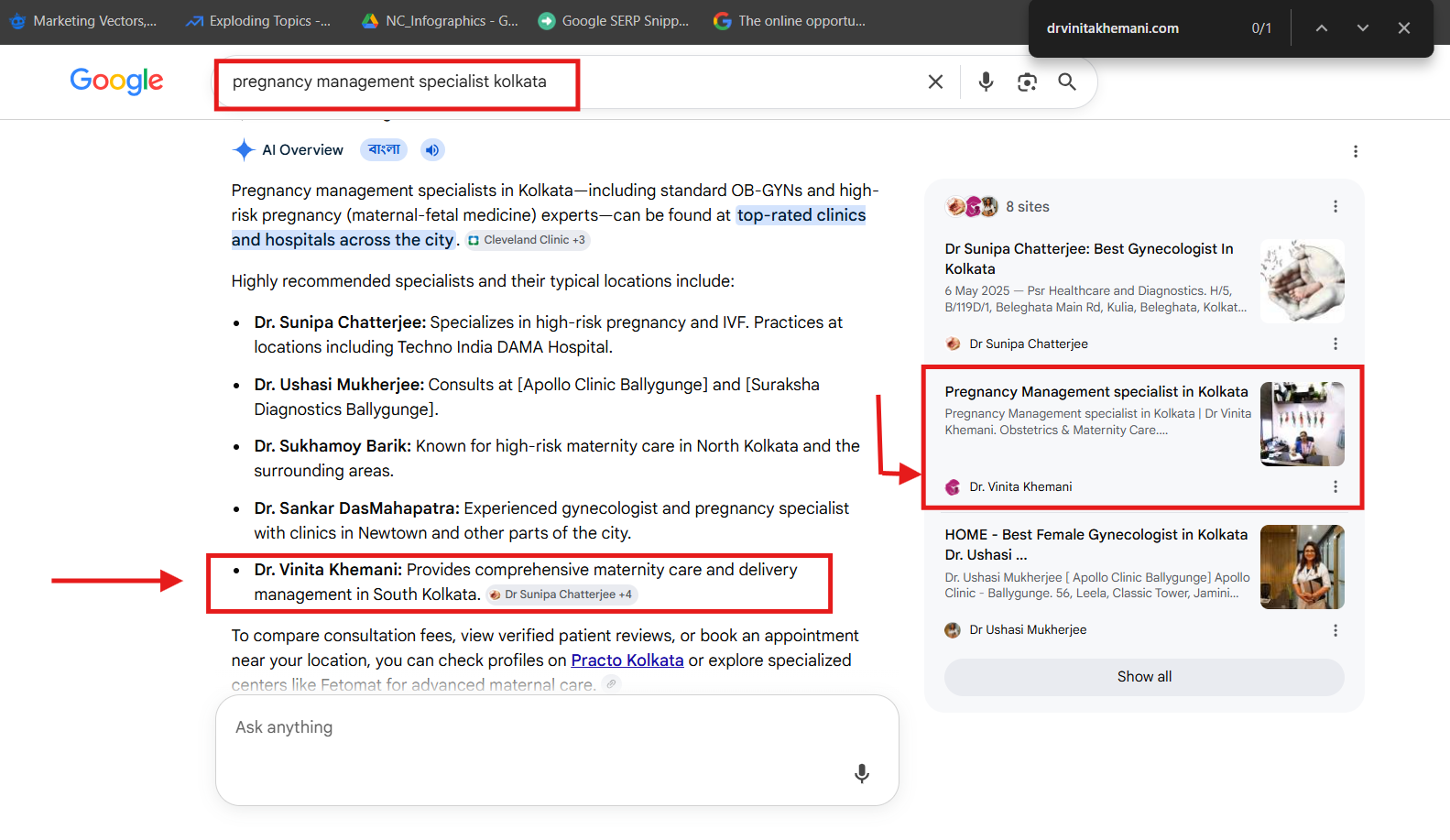Click Dr. Vinita Khemani source name

(1020, 486)
